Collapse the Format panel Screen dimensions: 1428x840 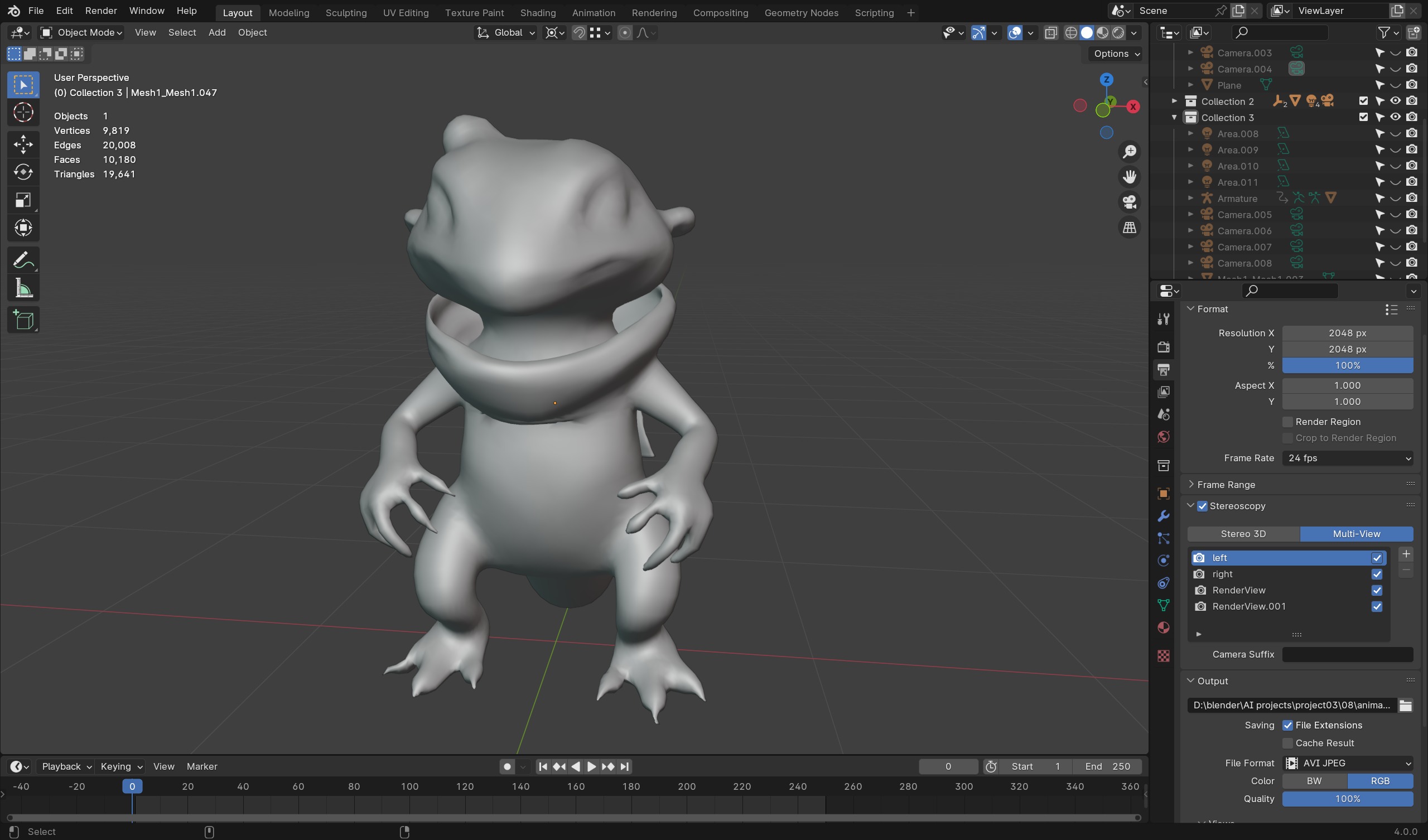click(1191, 309)
